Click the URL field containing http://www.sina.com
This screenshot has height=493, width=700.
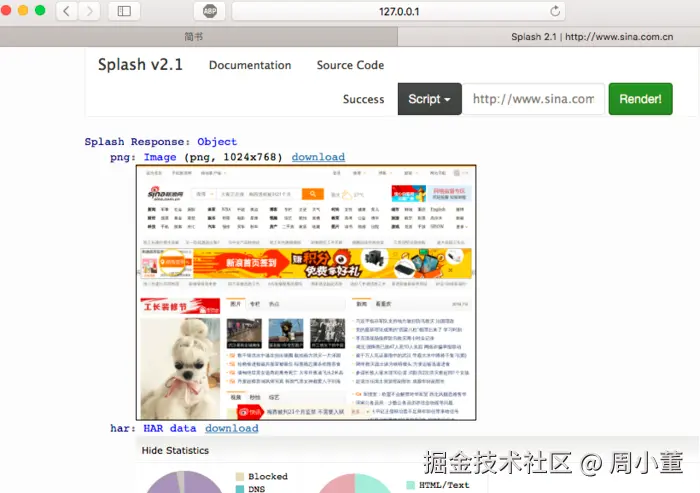(x=533, y=99)
